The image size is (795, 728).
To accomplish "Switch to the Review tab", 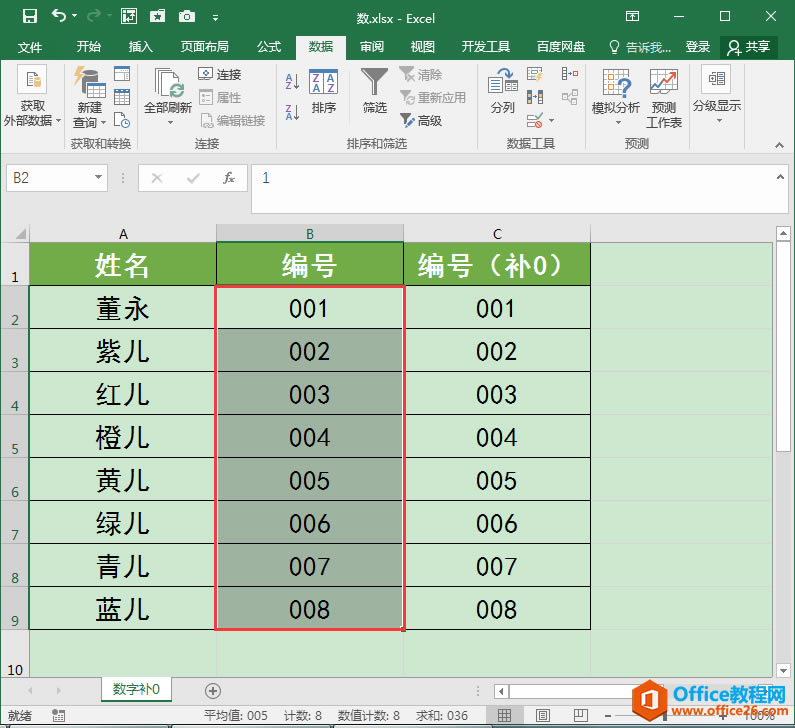I will click(372, 47).
